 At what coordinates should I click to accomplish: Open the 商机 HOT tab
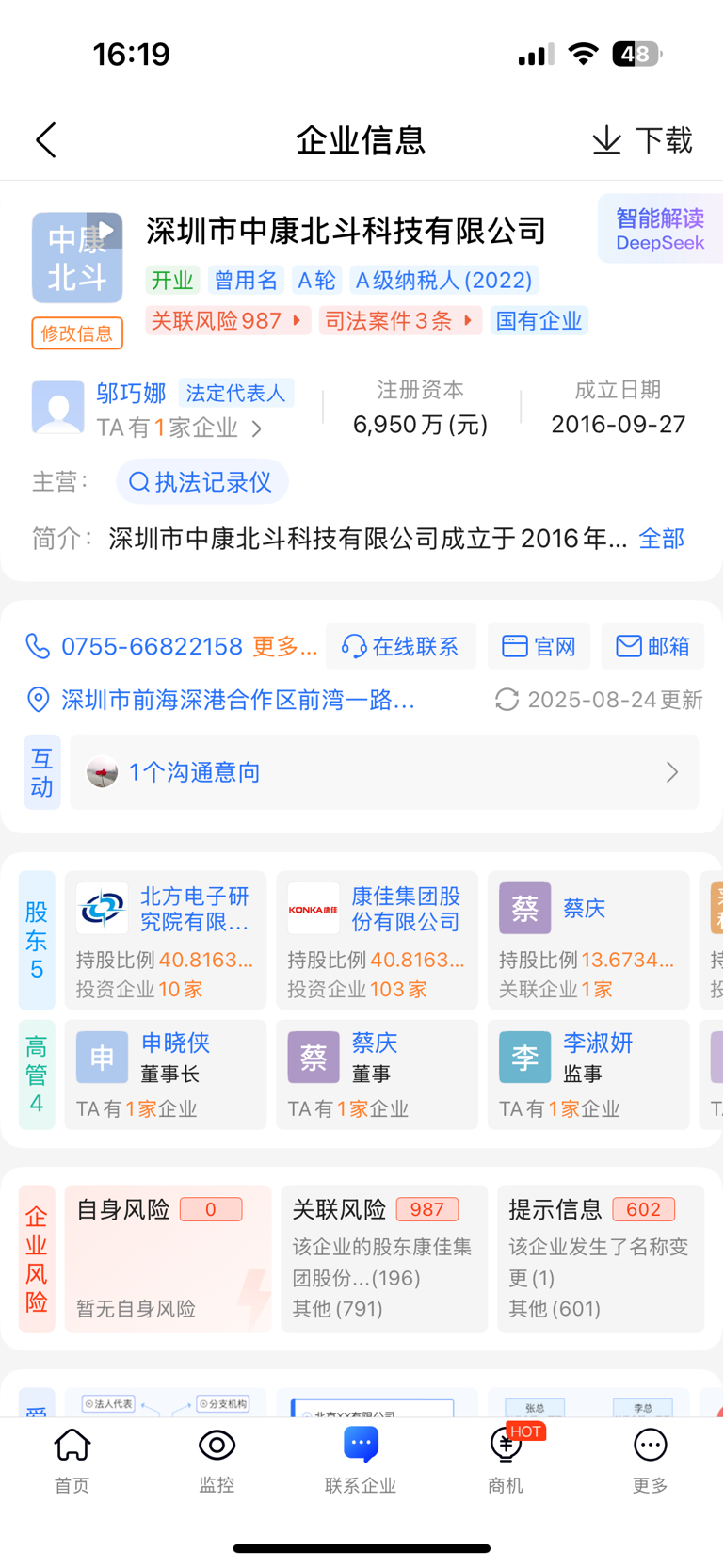pos(506,1461)
